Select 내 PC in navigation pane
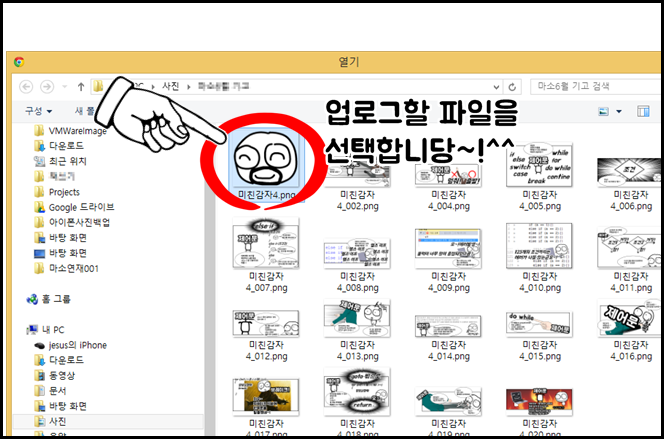The height and width of the screenshot is (439, 664). pyautogui.click(x=45, y=329)
